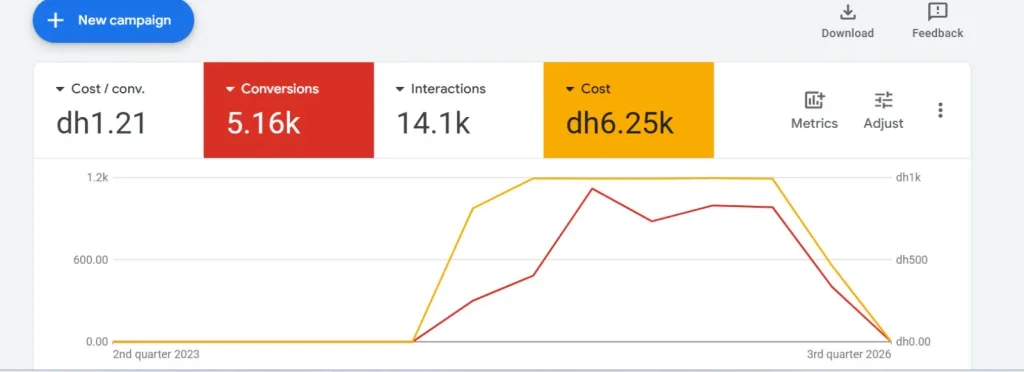Click the Download icon
Image resolution: width=1024 pixels, height=372 pixels.
coord(847,12)
